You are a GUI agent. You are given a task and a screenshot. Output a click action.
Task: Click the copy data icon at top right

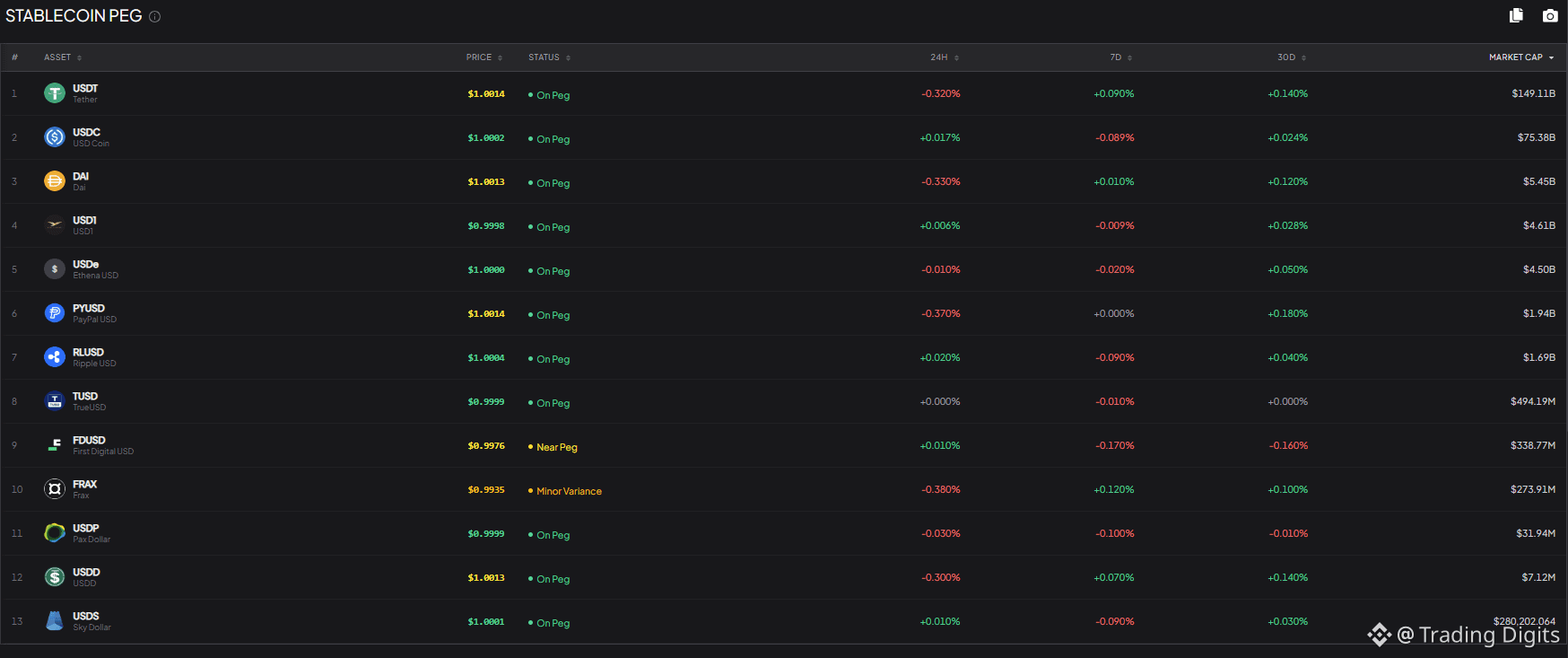point(1516,15)
